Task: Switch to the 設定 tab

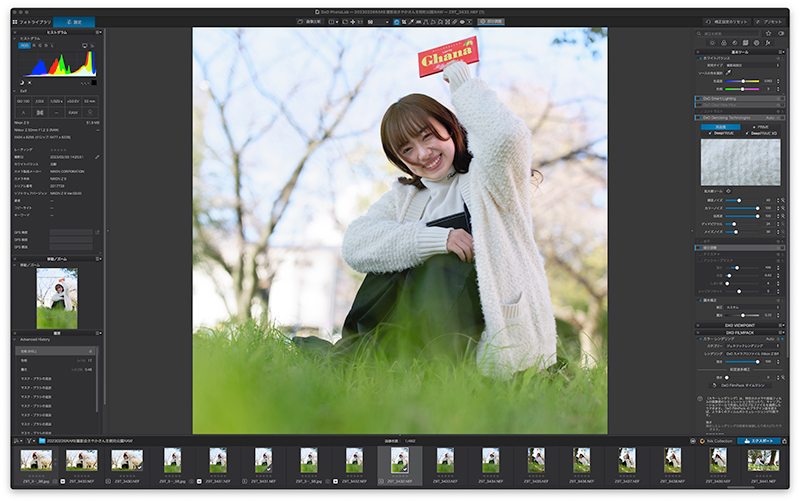Action: [74, 22]
